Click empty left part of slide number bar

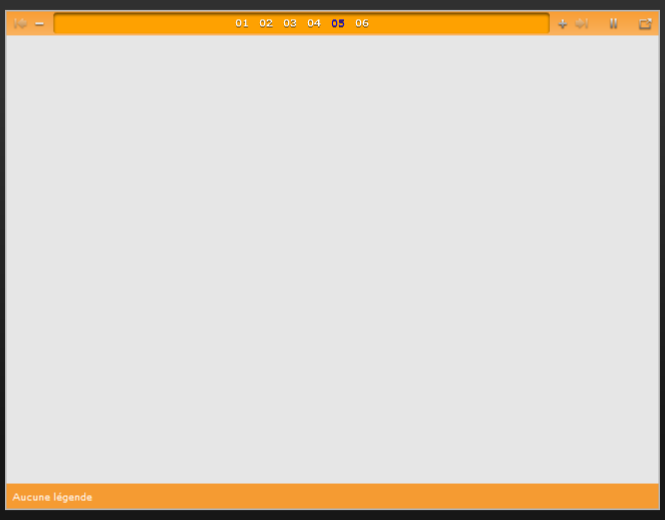pos(140,23)
